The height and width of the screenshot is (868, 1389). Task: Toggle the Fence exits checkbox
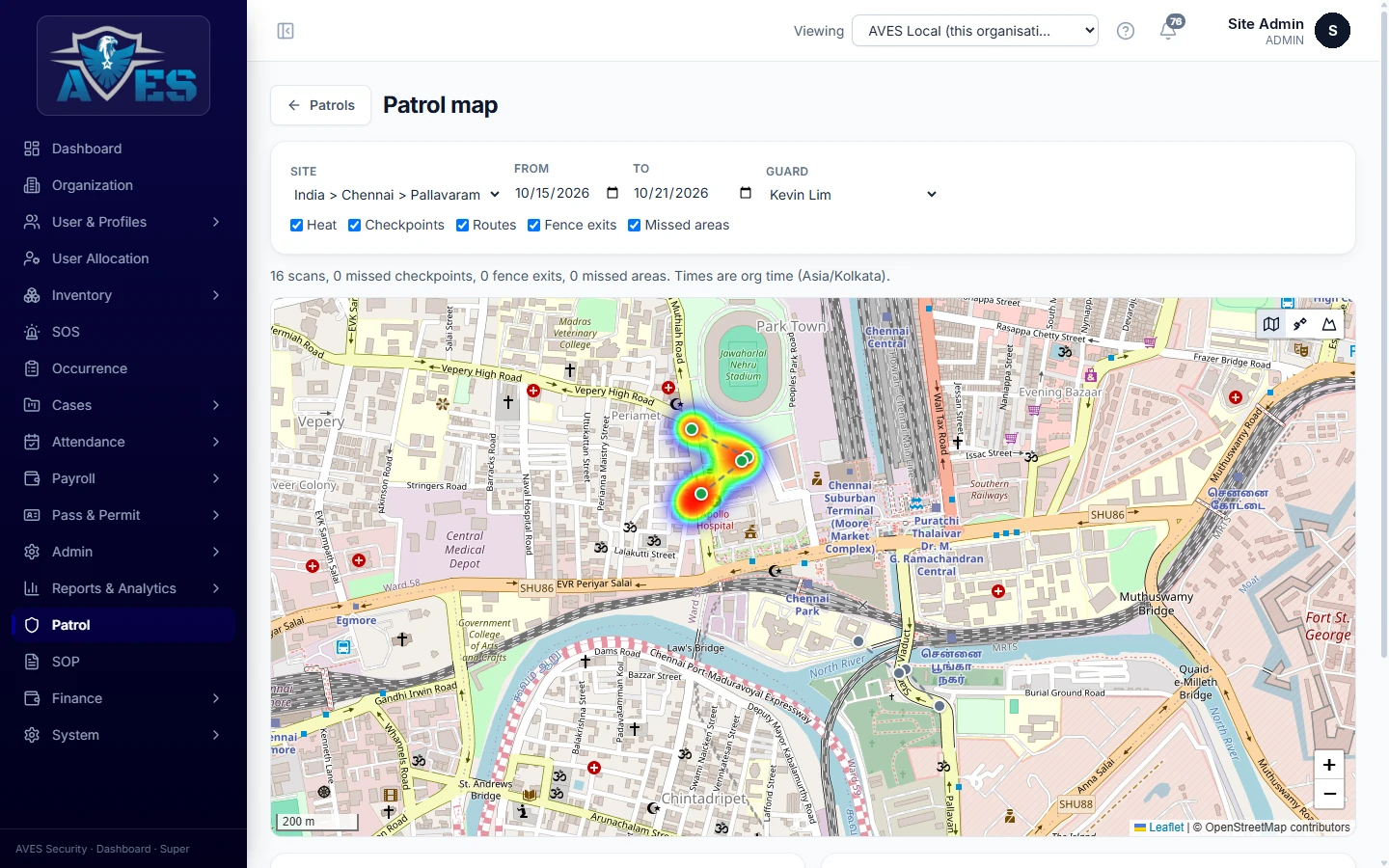[x=534, y=225]
